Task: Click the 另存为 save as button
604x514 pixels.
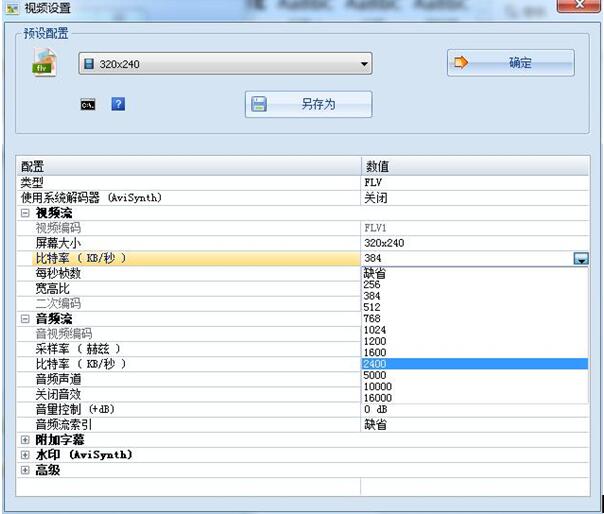Action: pyautogui.click(x=308, y=104)
